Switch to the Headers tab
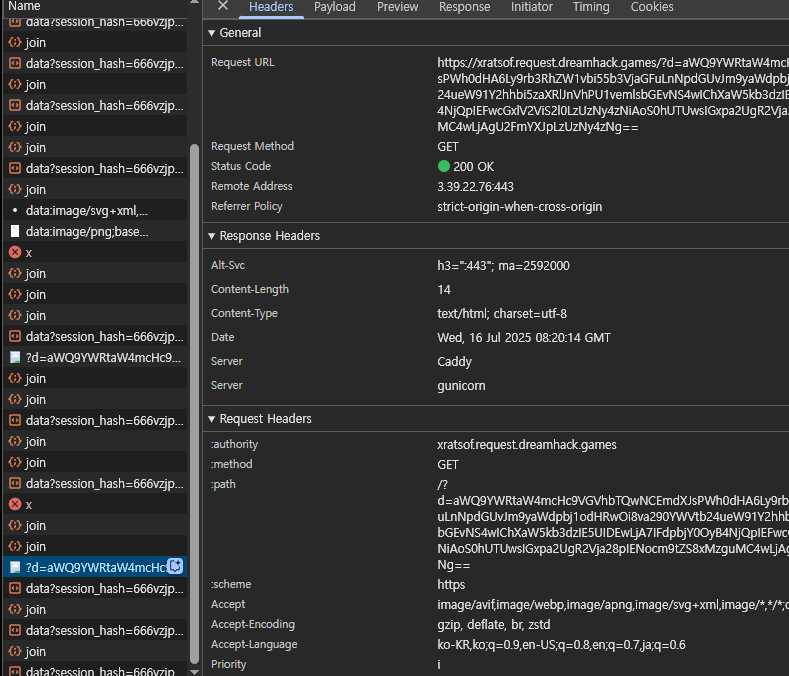Viewport: 789px width, 676px height. [x=271, y=7]
